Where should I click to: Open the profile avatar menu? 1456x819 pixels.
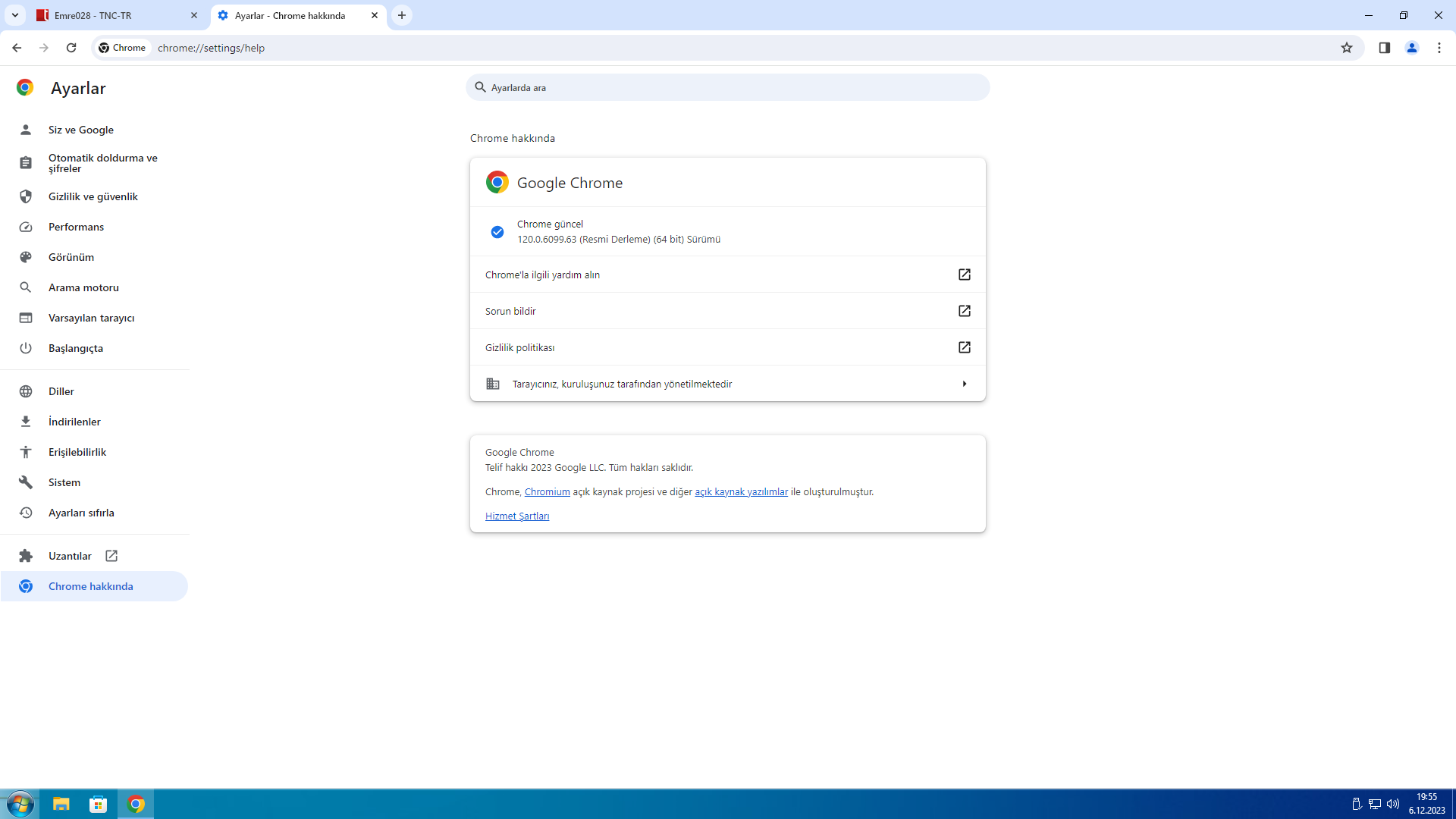pyautogui.click(x=1412, y=48)
